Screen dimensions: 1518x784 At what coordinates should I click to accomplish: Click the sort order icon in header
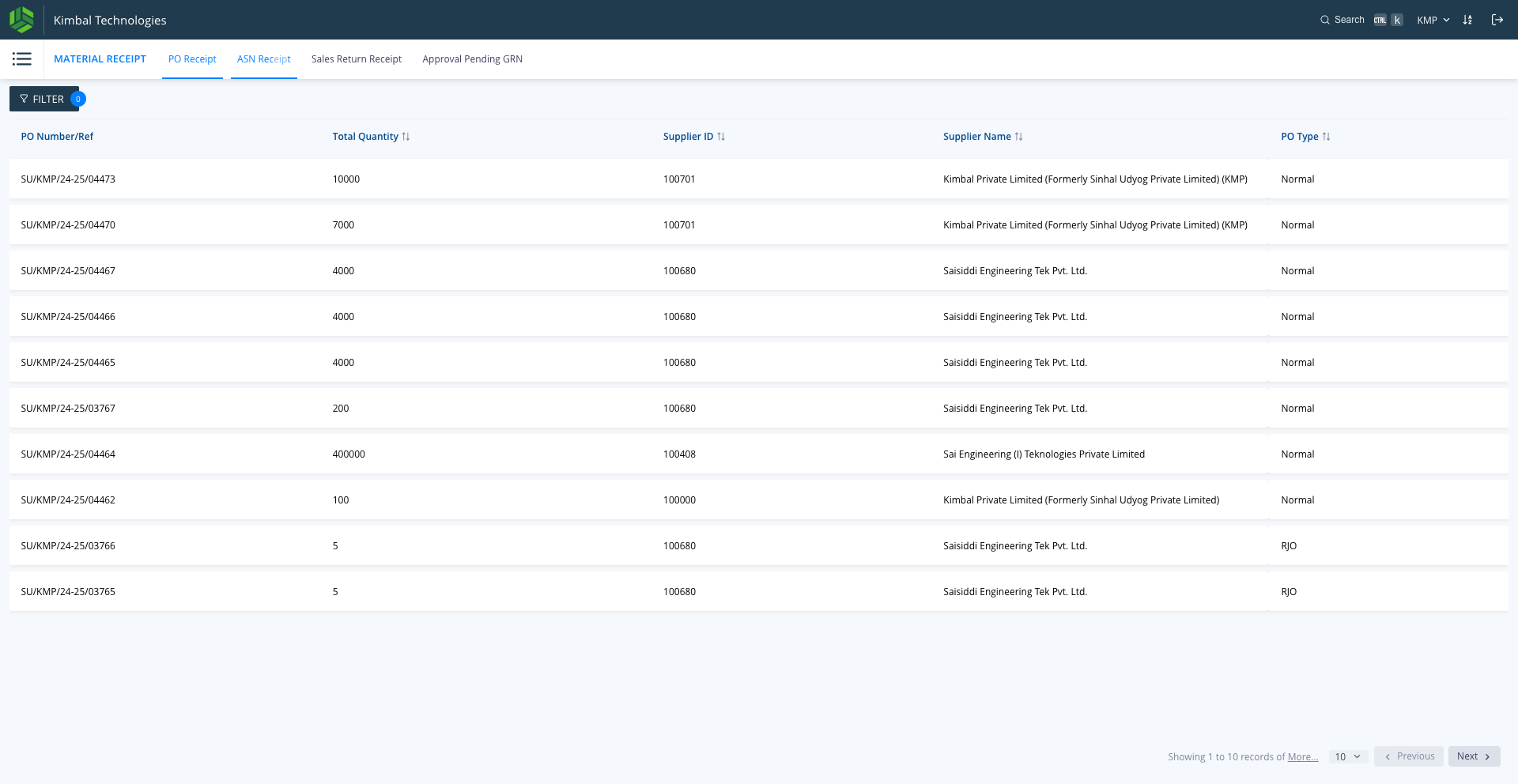coord(1467,20)
